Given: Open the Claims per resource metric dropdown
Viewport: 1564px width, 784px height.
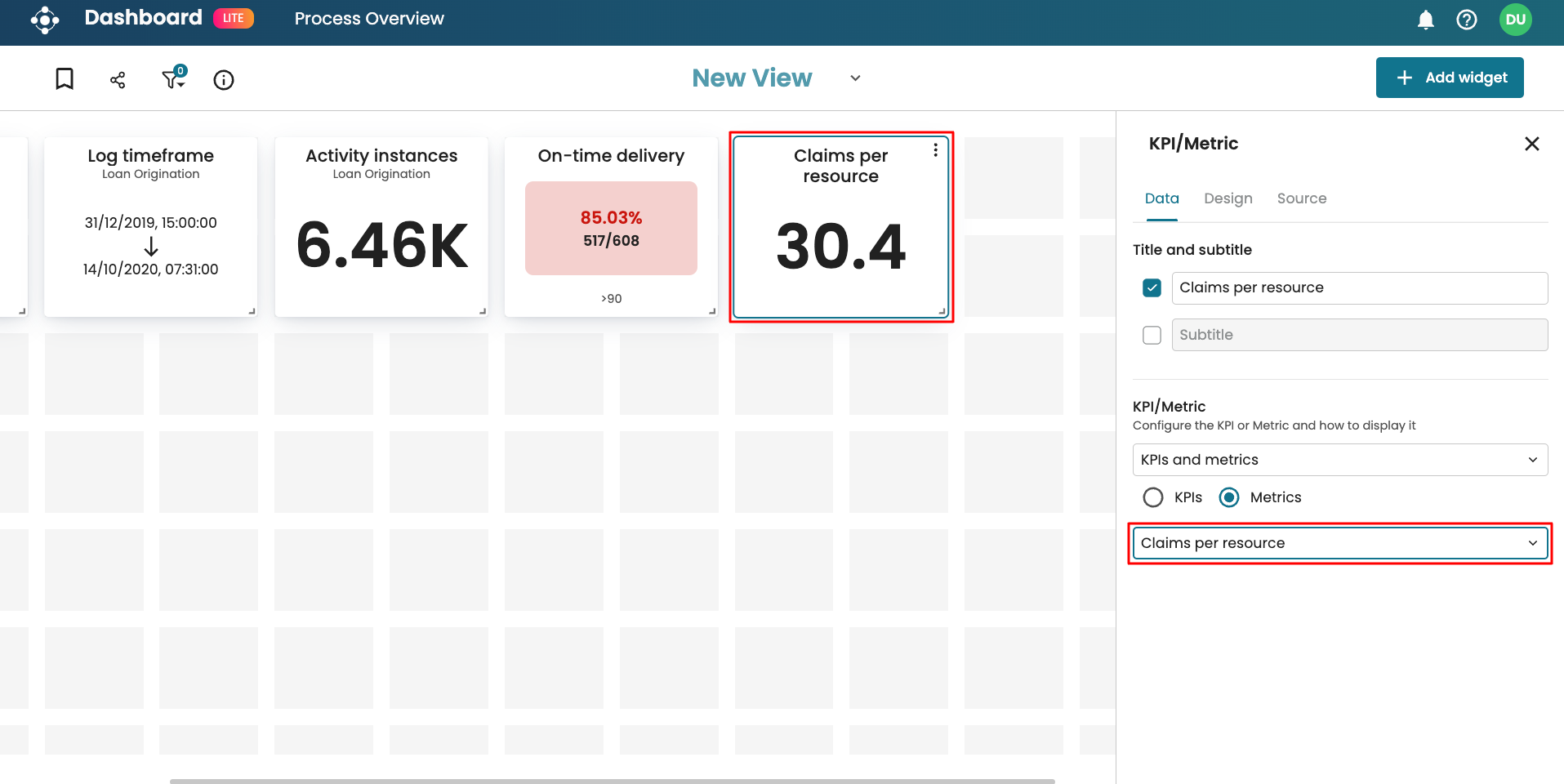Looking at the screenshot, I should coord(1339,543).
